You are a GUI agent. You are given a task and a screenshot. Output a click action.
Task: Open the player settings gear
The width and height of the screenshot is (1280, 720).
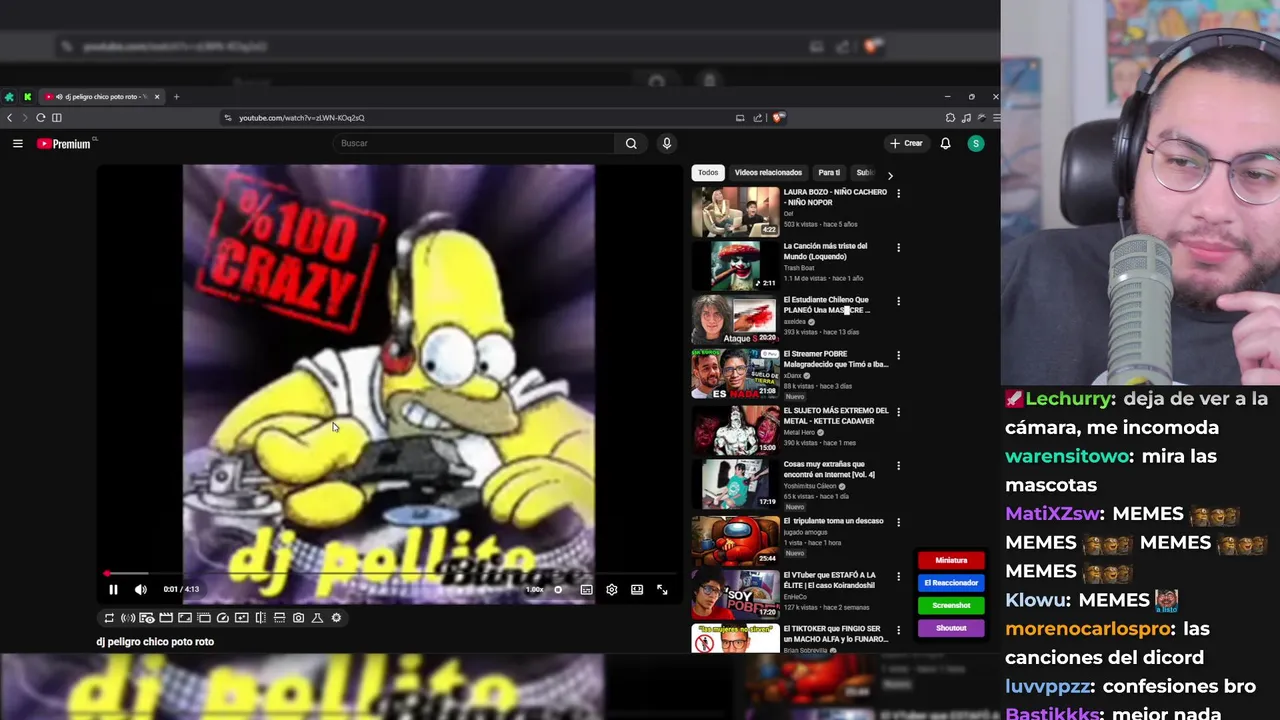[612, 590]
